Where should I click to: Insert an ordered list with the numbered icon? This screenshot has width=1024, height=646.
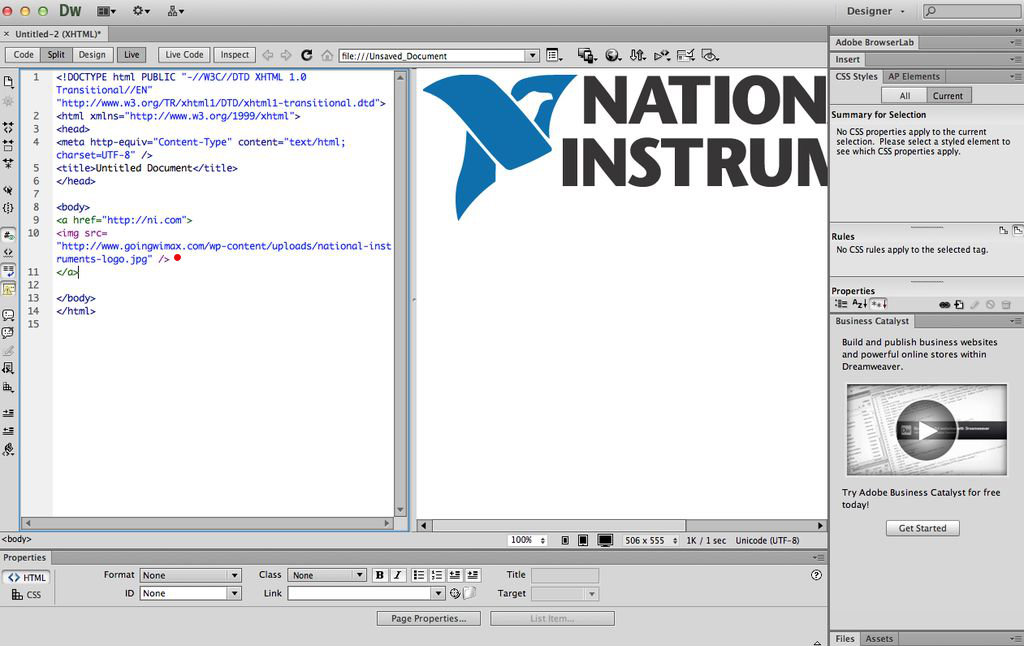[437, 575]
